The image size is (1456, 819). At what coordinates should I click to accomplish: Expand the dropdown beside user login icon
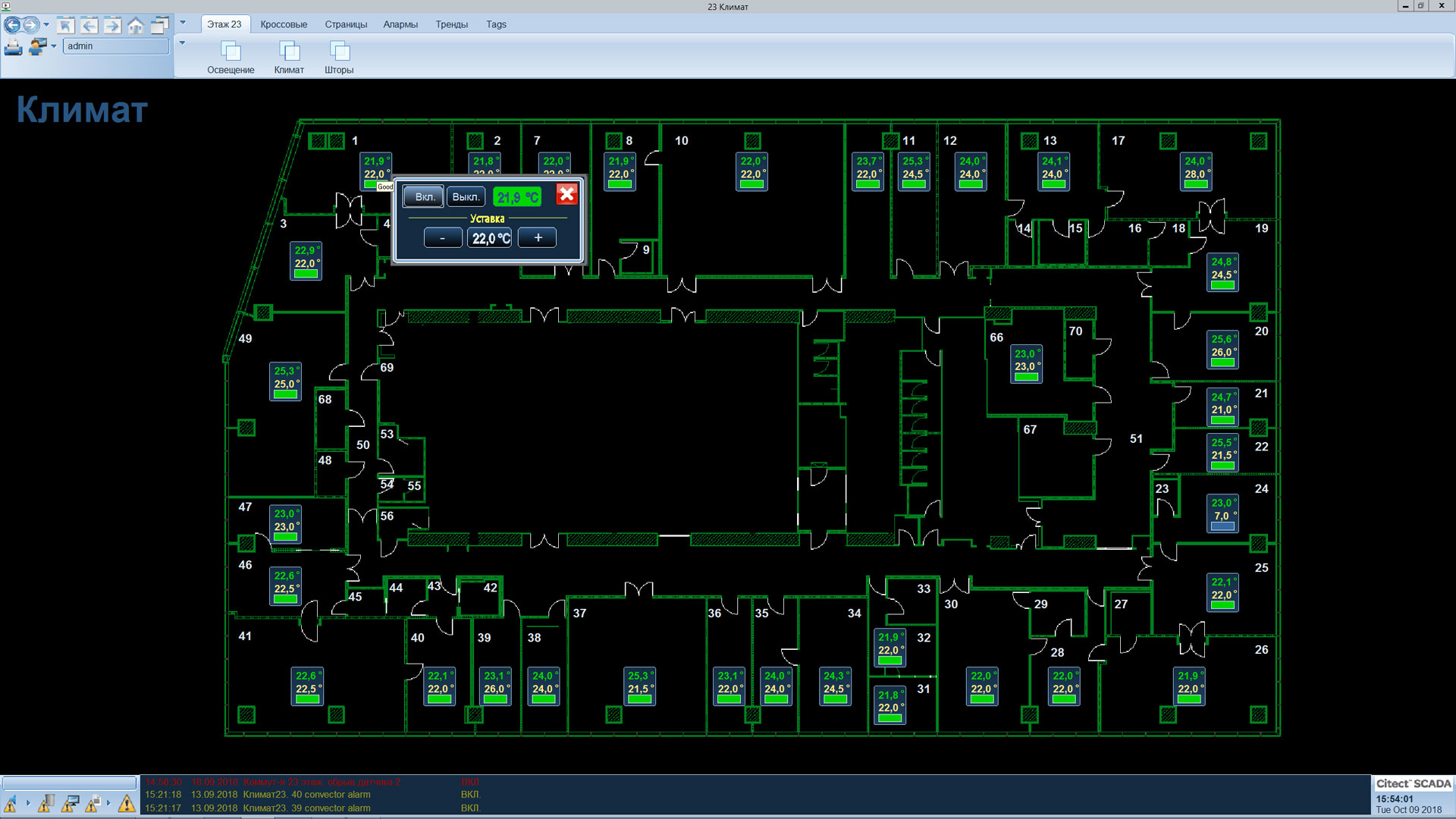pyautogui.click(x=54, y=47)
